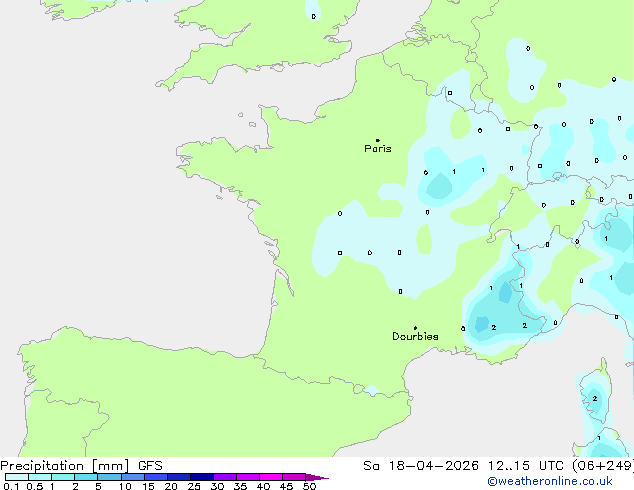Click the date 18-04-2026 text

click(x=433, y=466)
